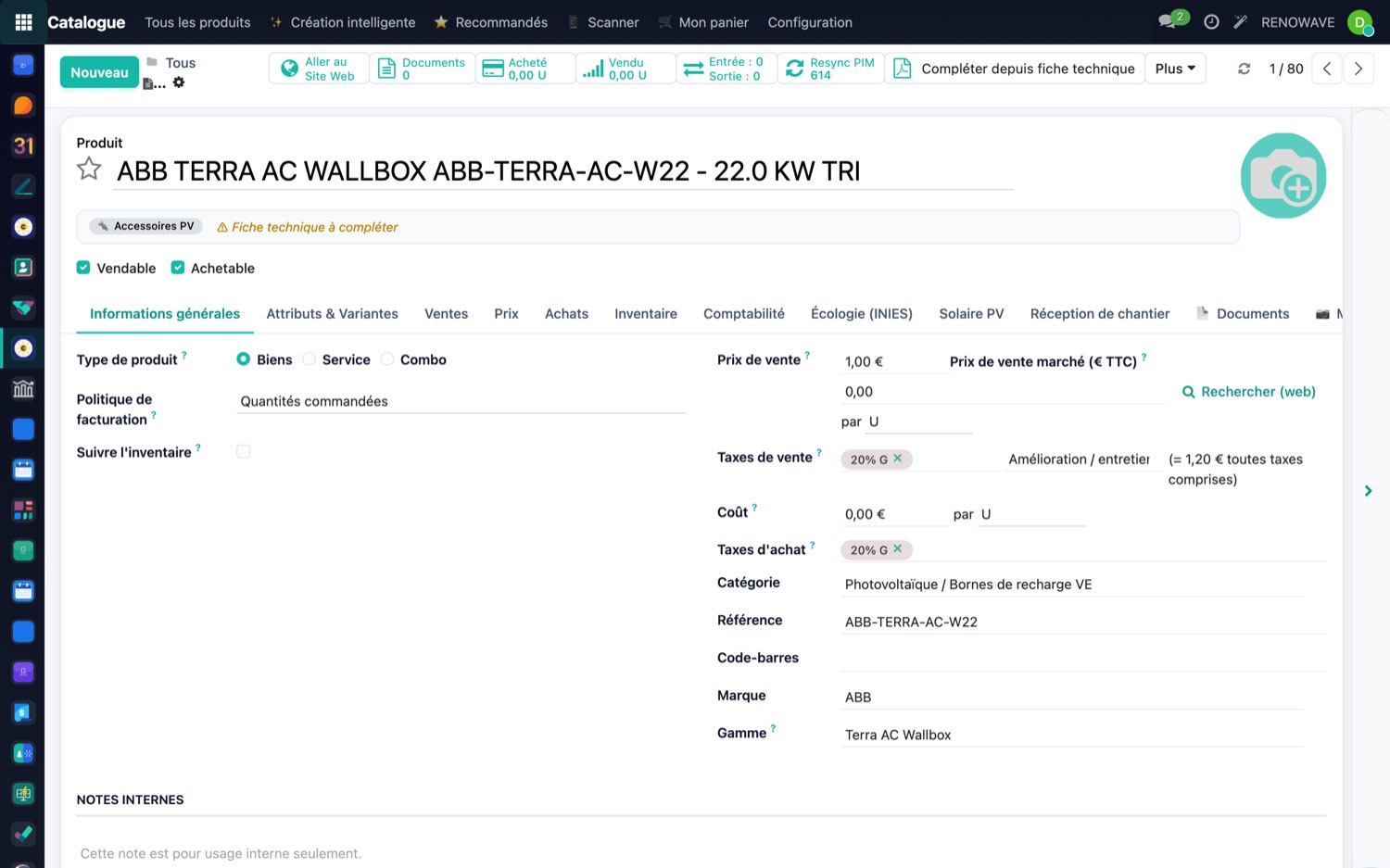Change unit U beside Coût
The width and height of the screenshot is (1390, 868).
[1031, 514]
